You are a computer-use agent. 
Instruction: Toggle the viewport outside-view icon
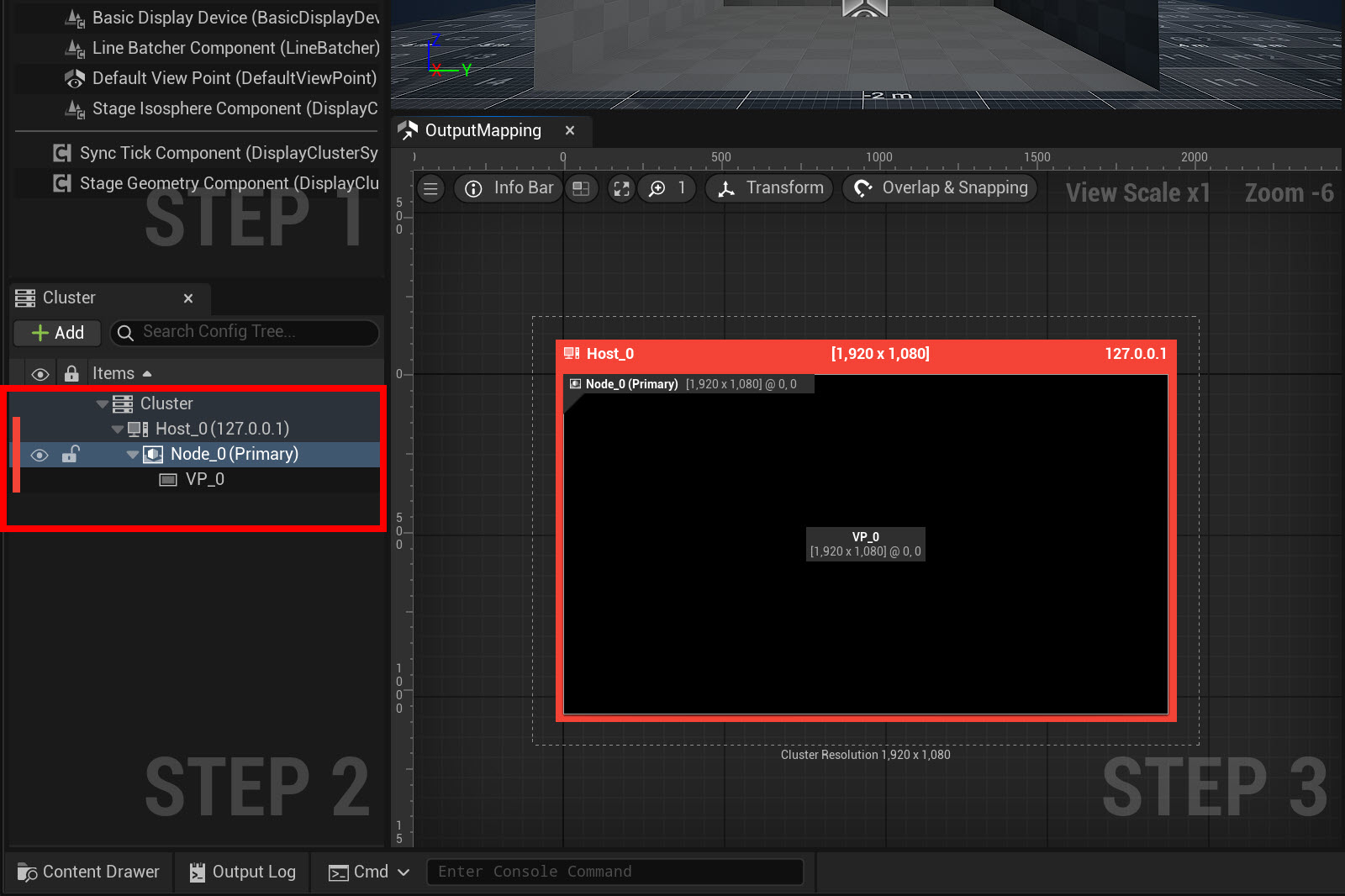tap(581, 188)
